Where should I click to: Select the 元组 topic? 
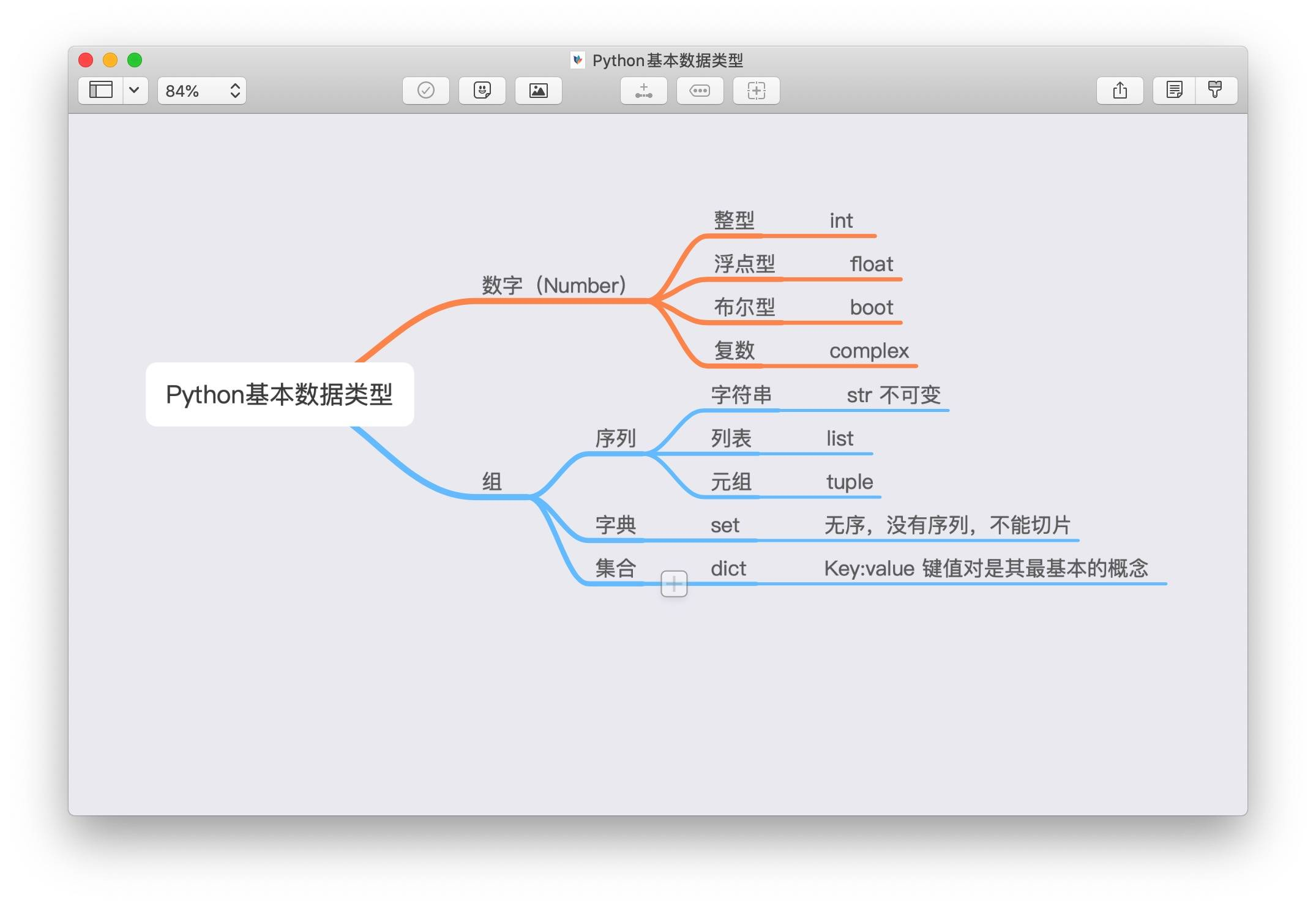[x=731, y=482]
